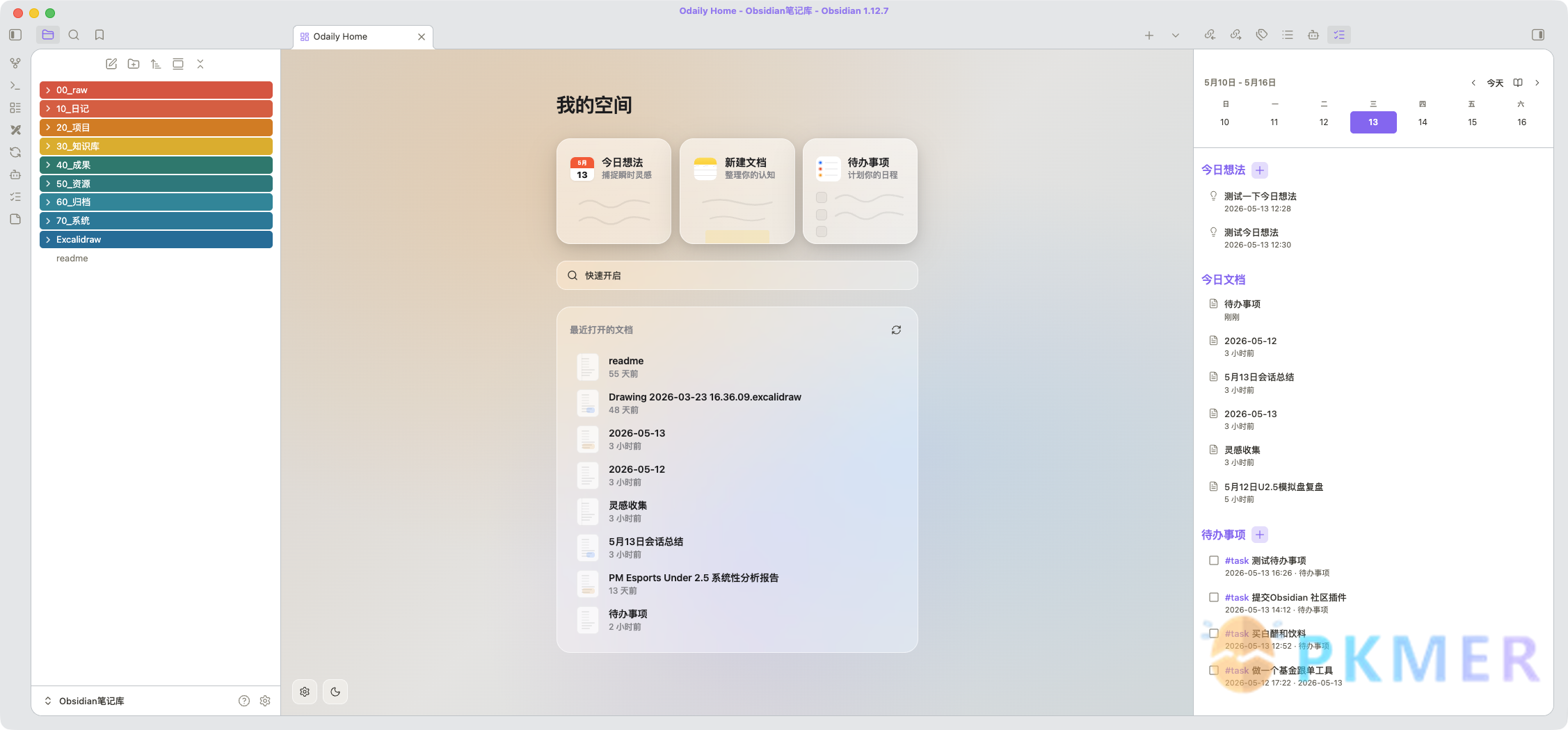Viewport: 1568px width, 730px height.
Task: Open the outline panel icon
Action: [1288, 35]
